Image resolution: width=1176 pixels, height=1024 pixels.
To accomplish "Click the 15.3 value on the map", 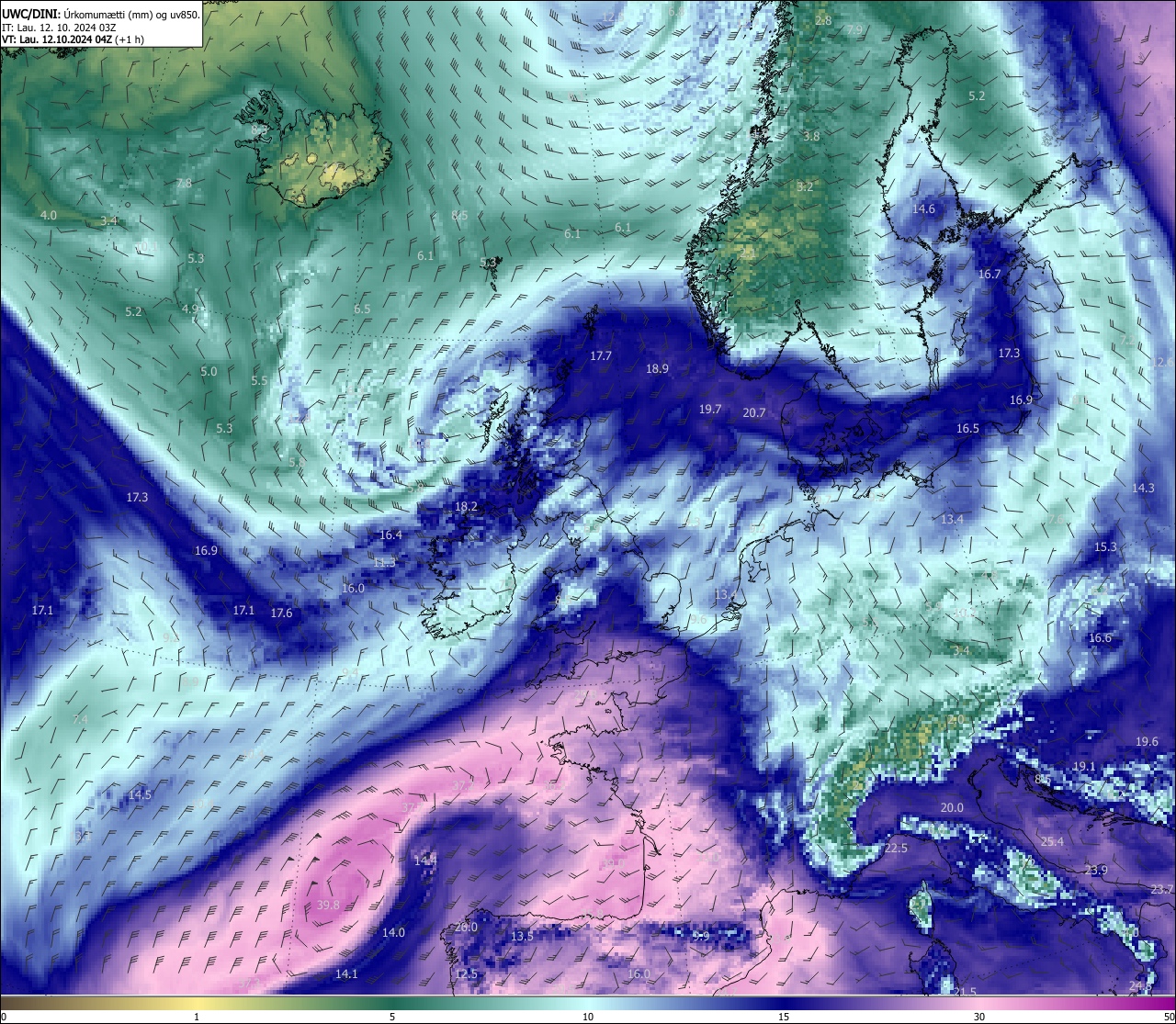I will pos(1105,546).
